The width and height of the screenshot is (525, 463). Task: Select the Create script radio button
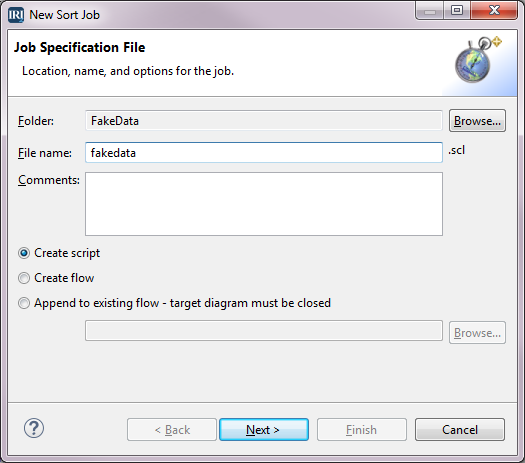tap(24, 253)
